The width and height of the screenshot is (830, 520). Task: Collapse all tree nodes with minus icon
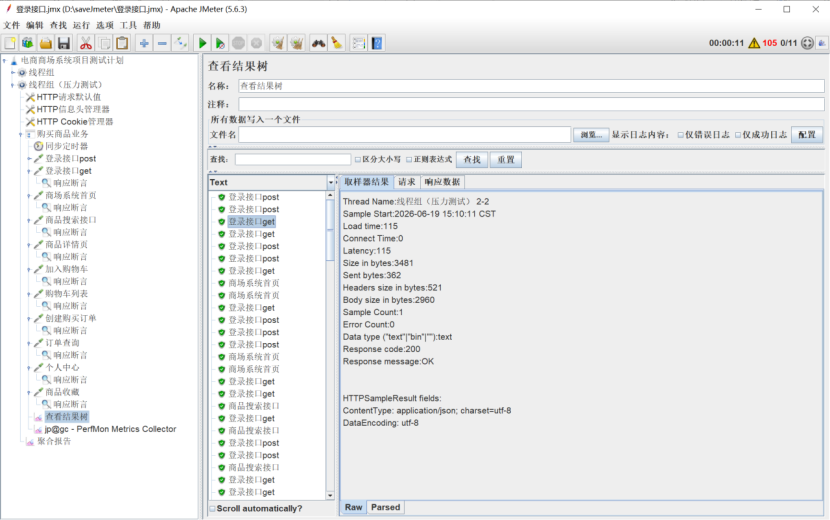[163, 43]
